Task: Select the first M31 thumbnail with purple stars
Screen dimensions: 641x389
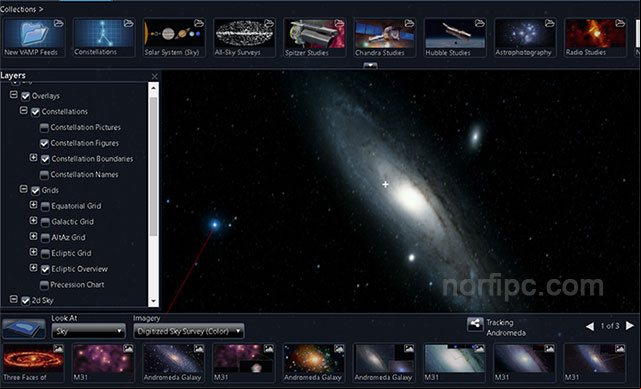Action: coord(103,363)
